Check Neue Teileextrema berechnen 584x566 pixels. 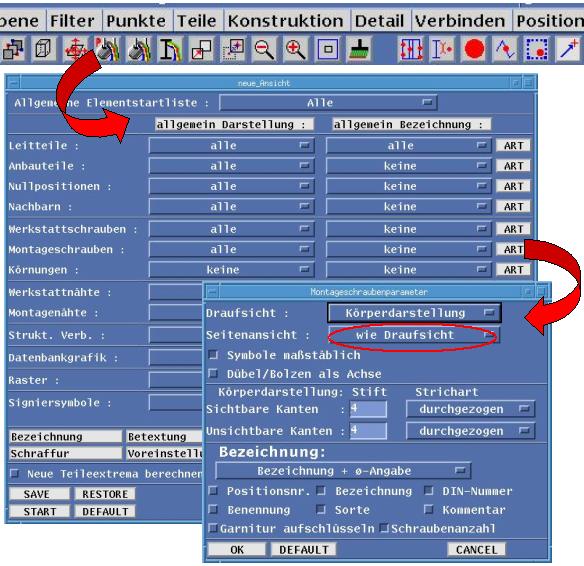(15, 474)
